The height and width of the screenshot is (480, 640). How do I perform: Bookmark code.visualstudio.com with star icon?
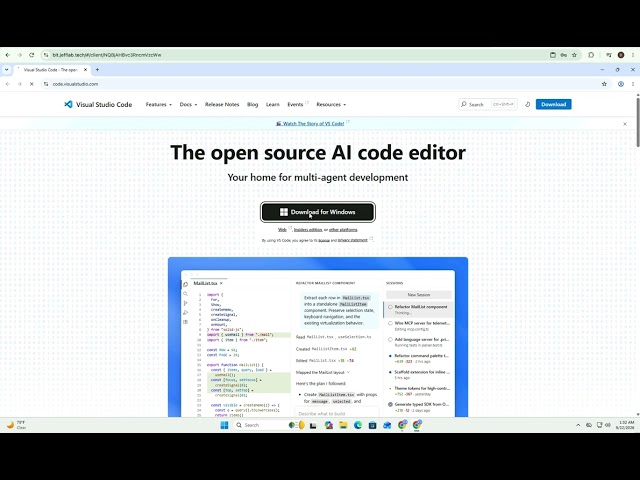(604, 84)
